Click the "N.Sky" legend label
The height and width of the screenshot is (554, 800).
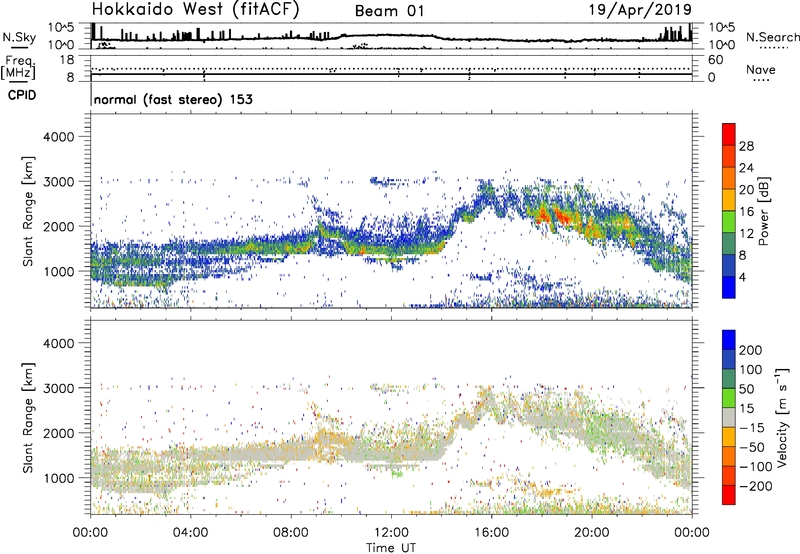[19, 37]
